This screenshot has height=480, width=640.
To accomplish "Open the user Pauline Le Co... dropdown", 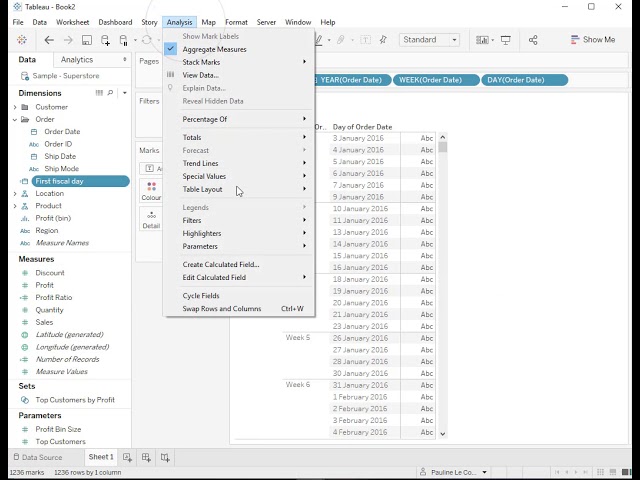I will tap(484, 472).
